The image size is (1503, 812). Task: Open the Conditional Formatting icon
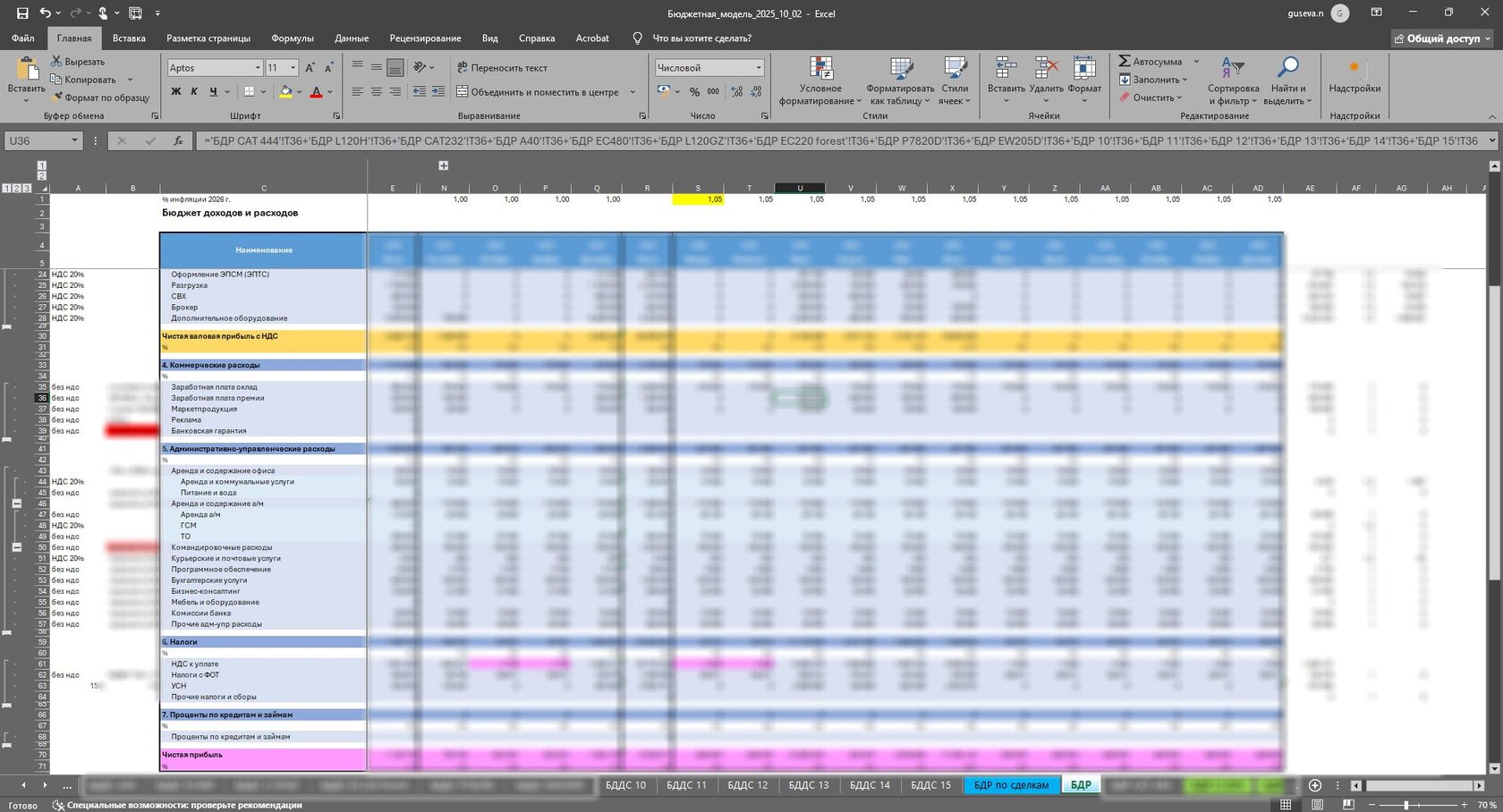(820, 68)
